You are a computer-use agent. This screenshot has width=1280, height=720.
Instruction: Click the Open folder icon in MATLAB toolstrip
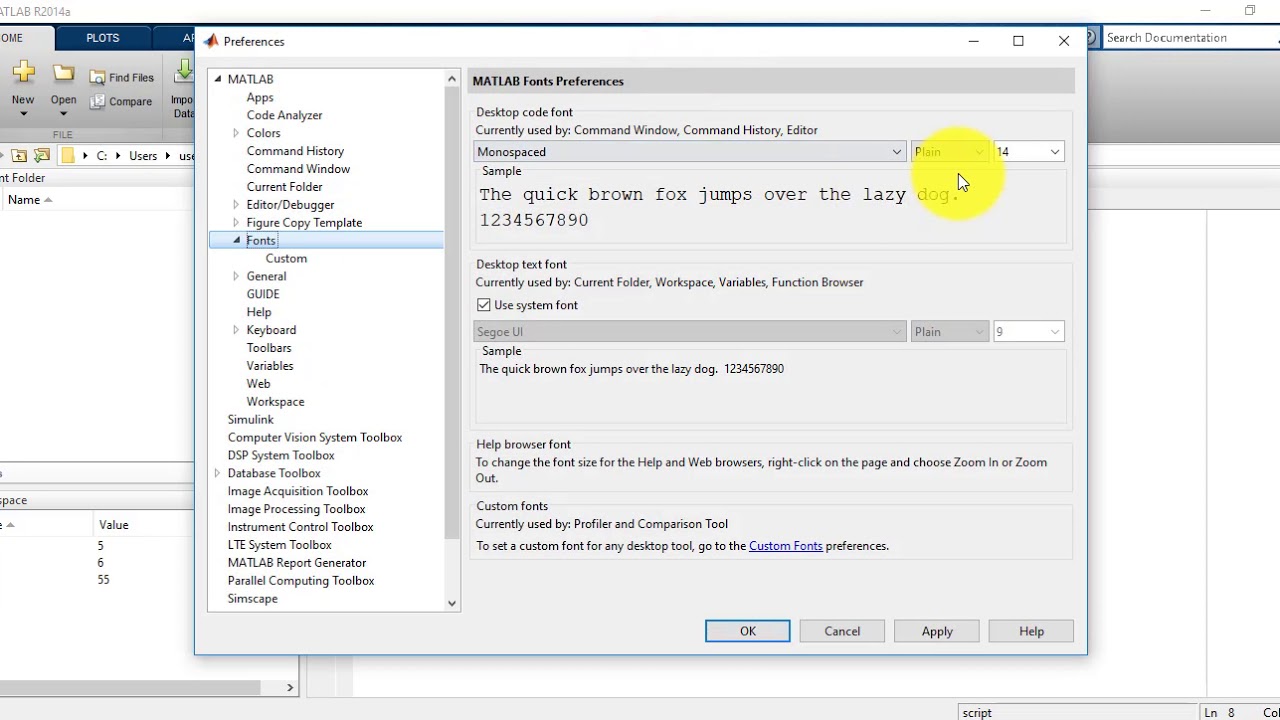[x=63, y=73]
